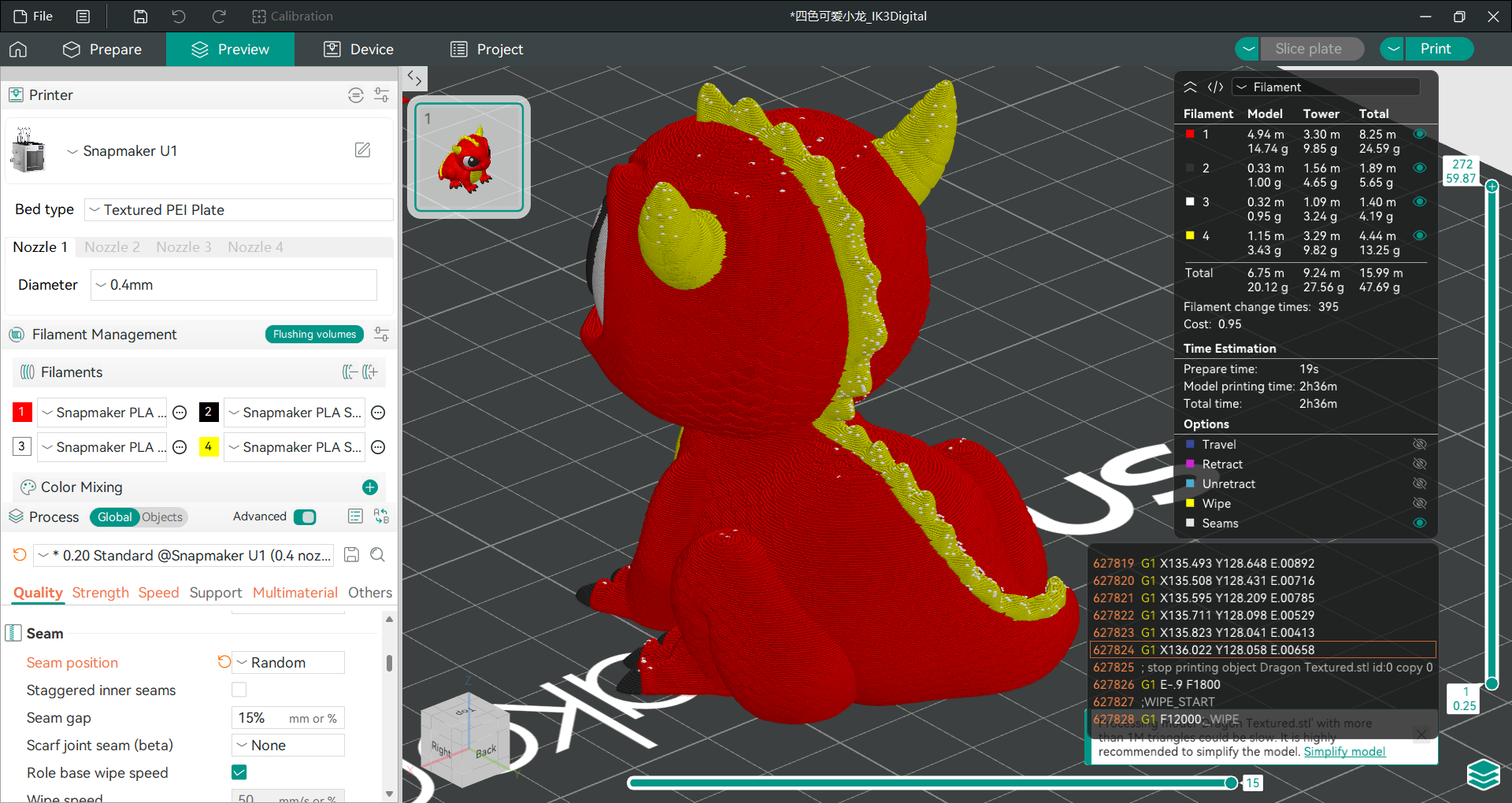The image size is (1512, 803).
Task: Show Retract points in preview
Action: tap(1419, 464)
